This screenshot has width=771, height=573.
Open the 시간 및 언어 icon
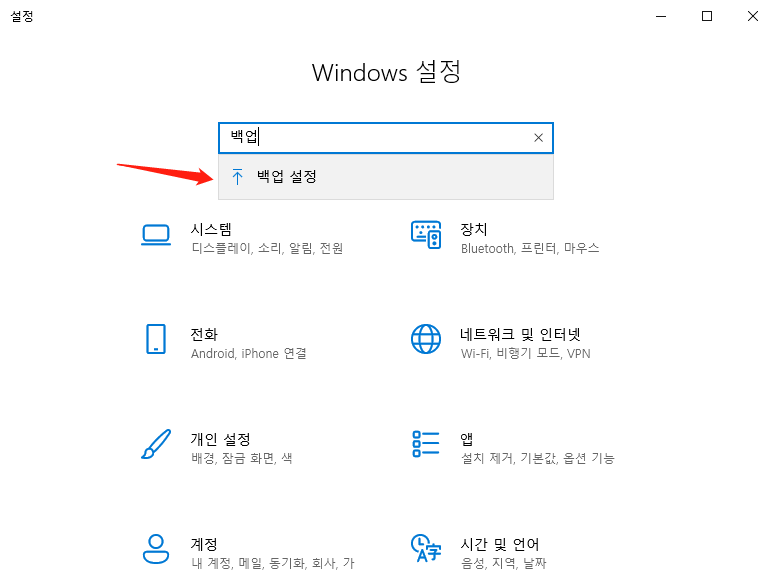[x=426, y=548]
